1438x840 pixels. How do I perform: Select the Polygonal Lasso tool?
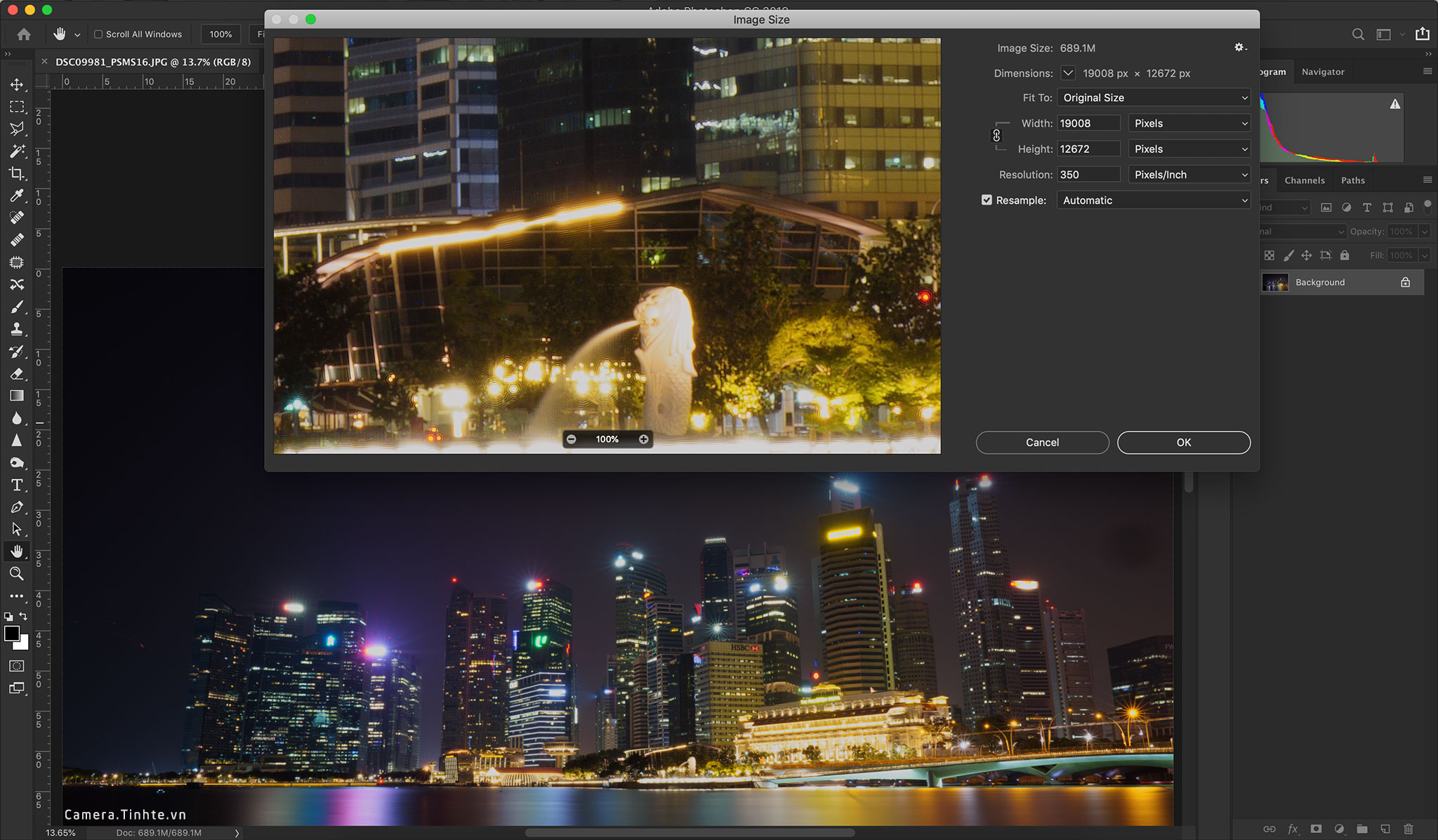17,128
